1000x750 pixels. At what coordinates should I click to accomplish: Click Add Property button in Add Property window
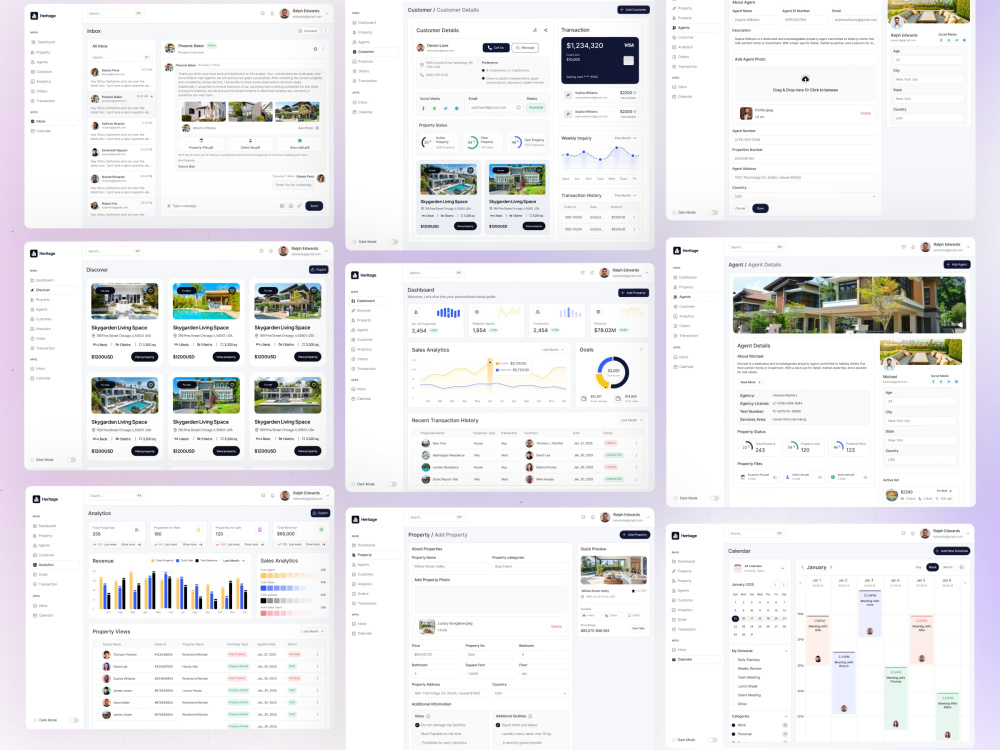point(635,534)
